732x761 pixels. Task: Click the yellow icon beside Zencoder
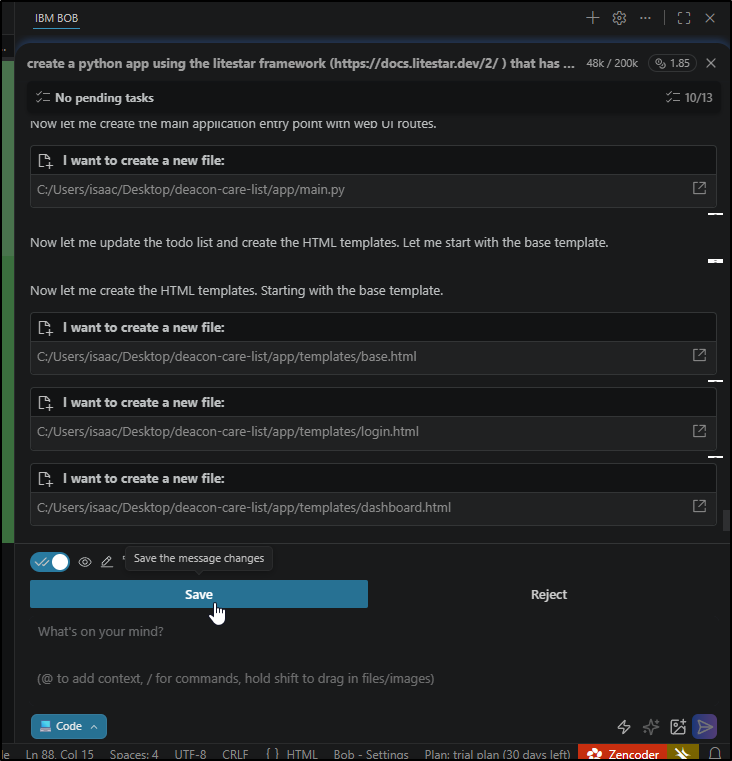[682, 754]
